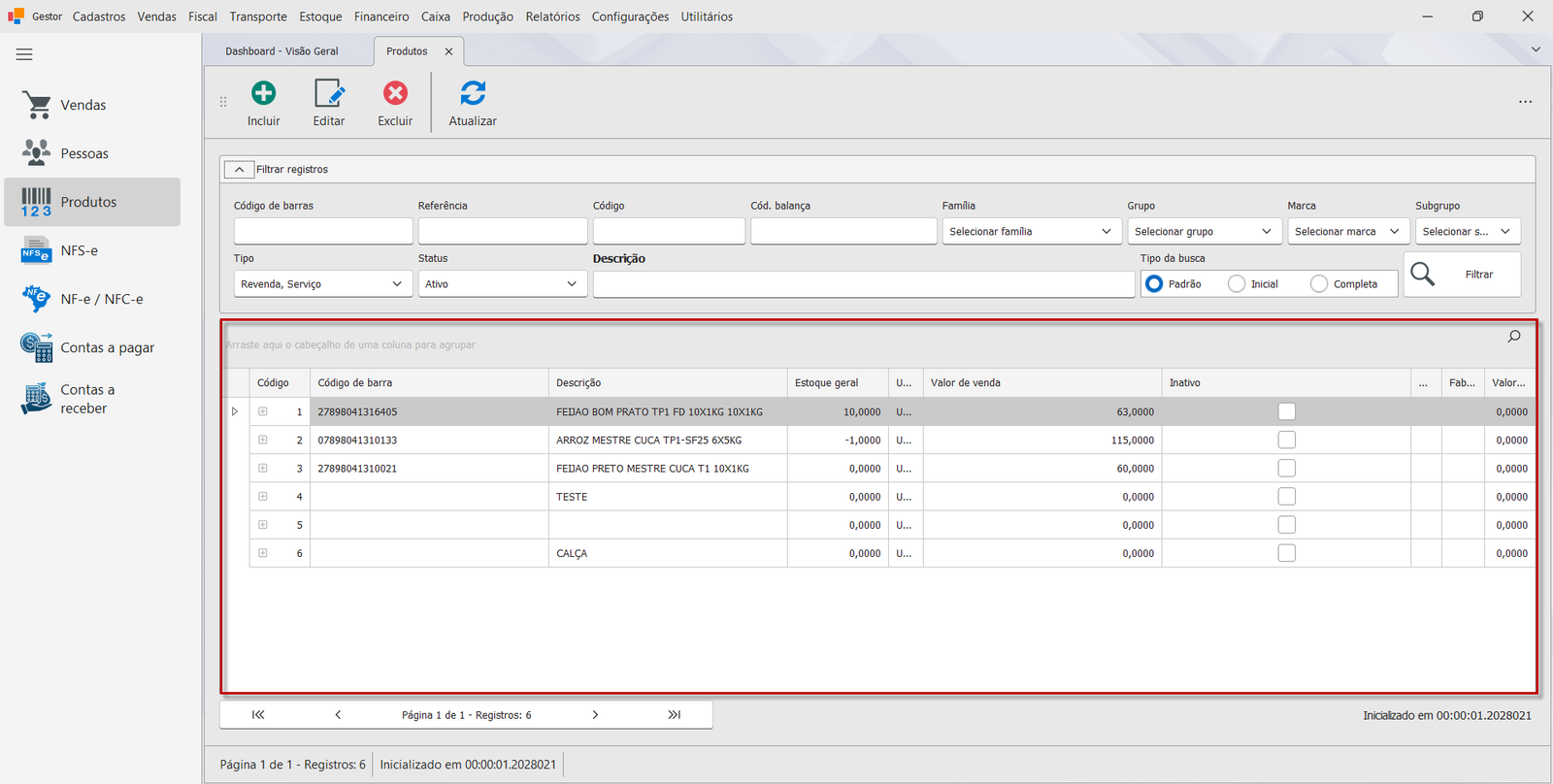Open the Financeiro menu
The width and height of the screenshot is (1553, 784).
tap(381, 16)
